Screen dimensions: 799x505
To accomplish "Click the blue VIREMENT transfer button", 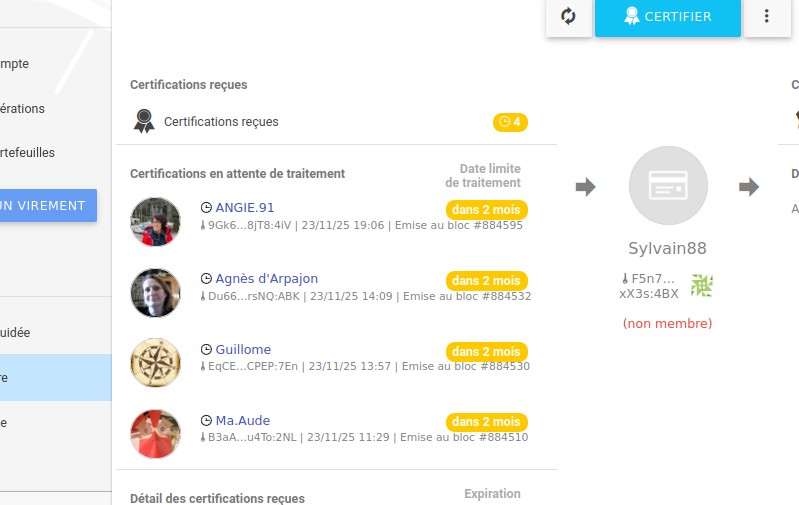I will point(45,205).
